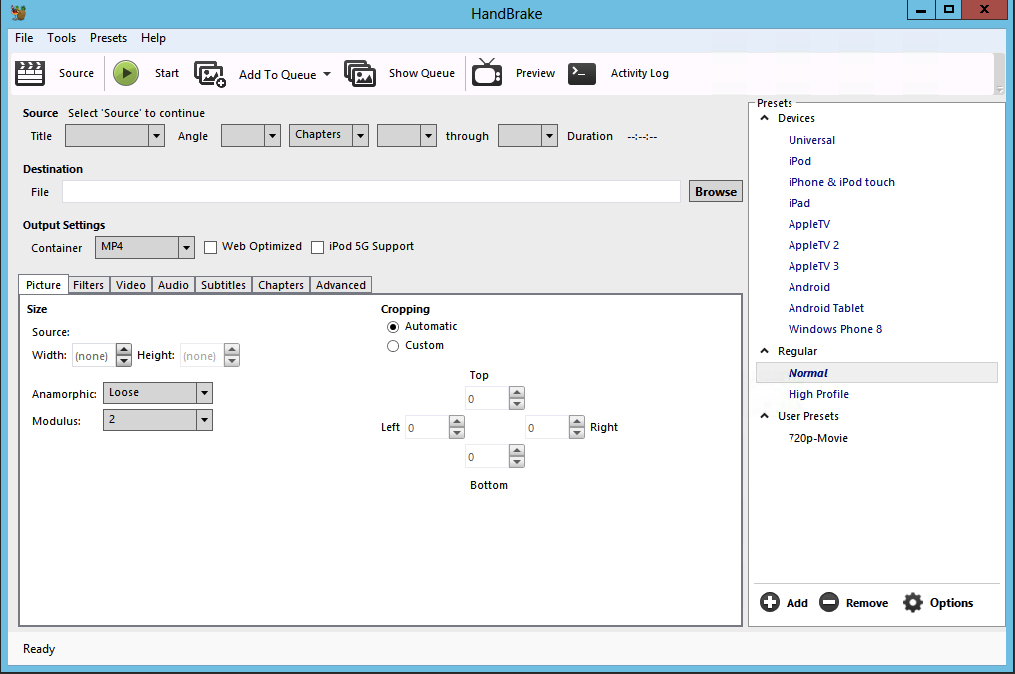Select the iPhone & iPod touch preset
1015x674 pixels.
842,182
